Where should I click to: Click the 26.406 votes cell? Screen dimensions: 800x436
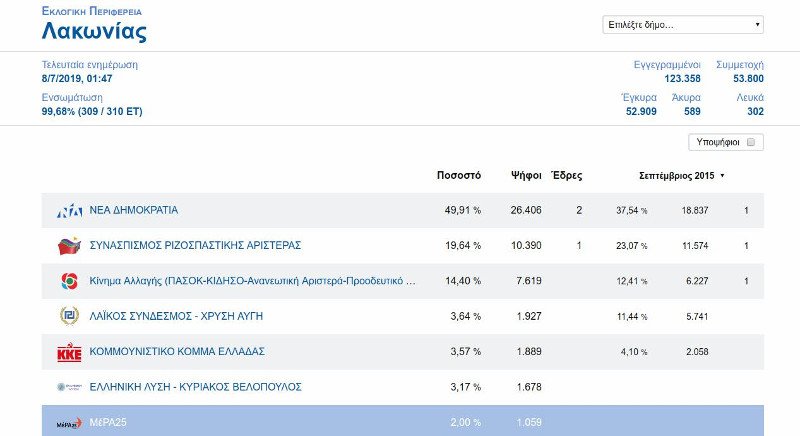point(526,210)
